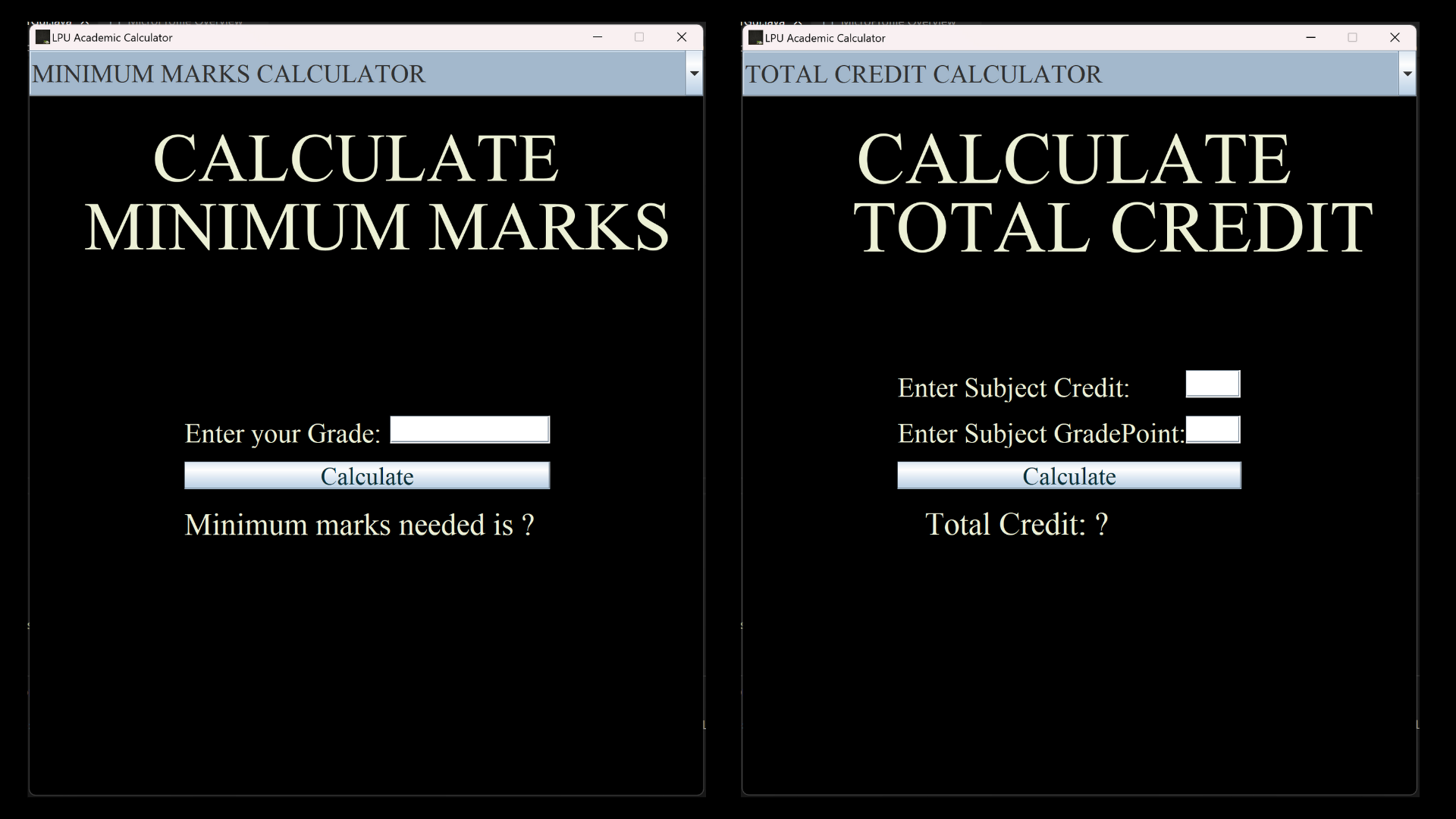Screen dimensions: 1456x819
Task: Click Calculate in the Minimum Marks window
Action: tap(367, 476)
